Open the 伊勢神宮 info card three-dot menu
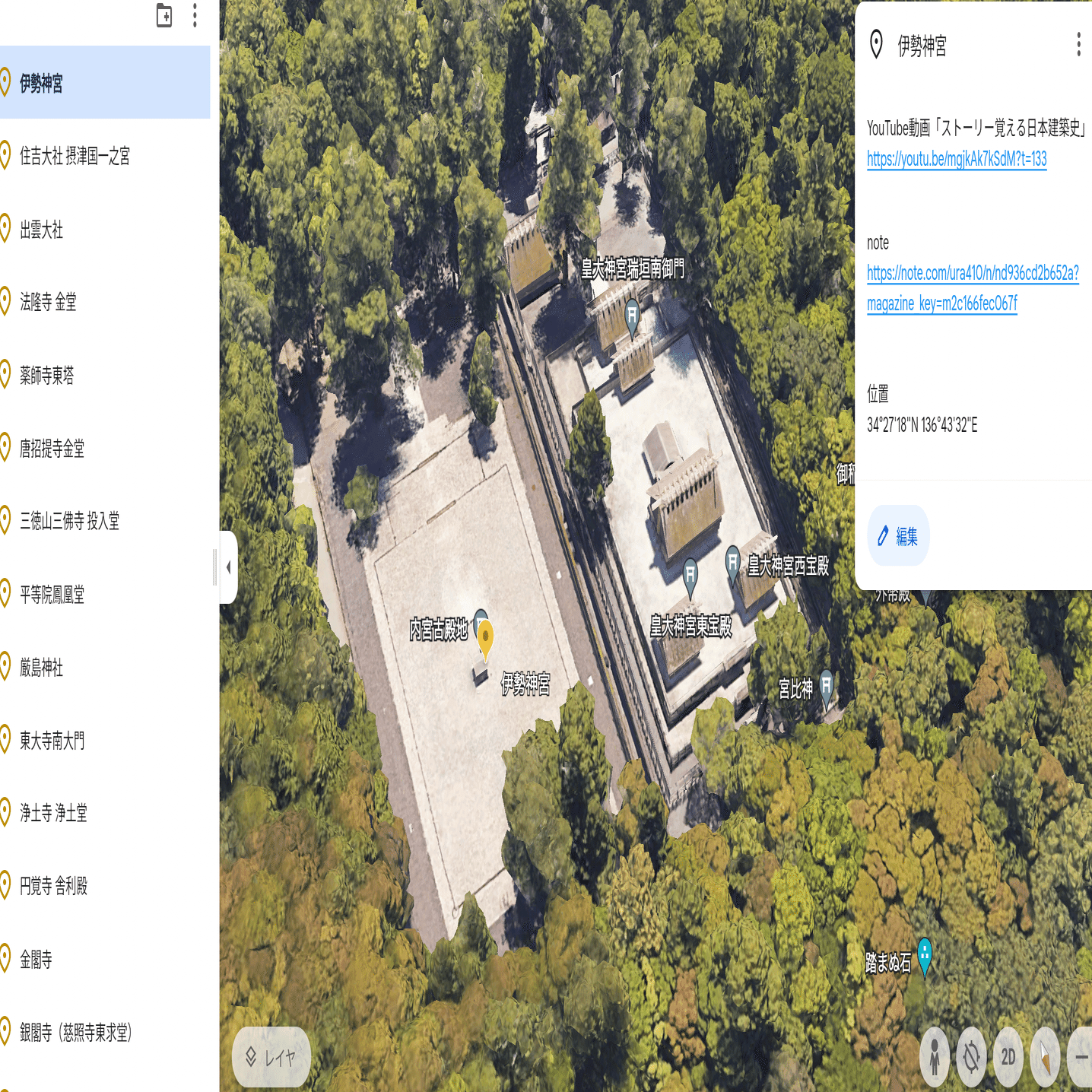Viewport: 1092px width, 1092px height. (x=1078, y=45)
